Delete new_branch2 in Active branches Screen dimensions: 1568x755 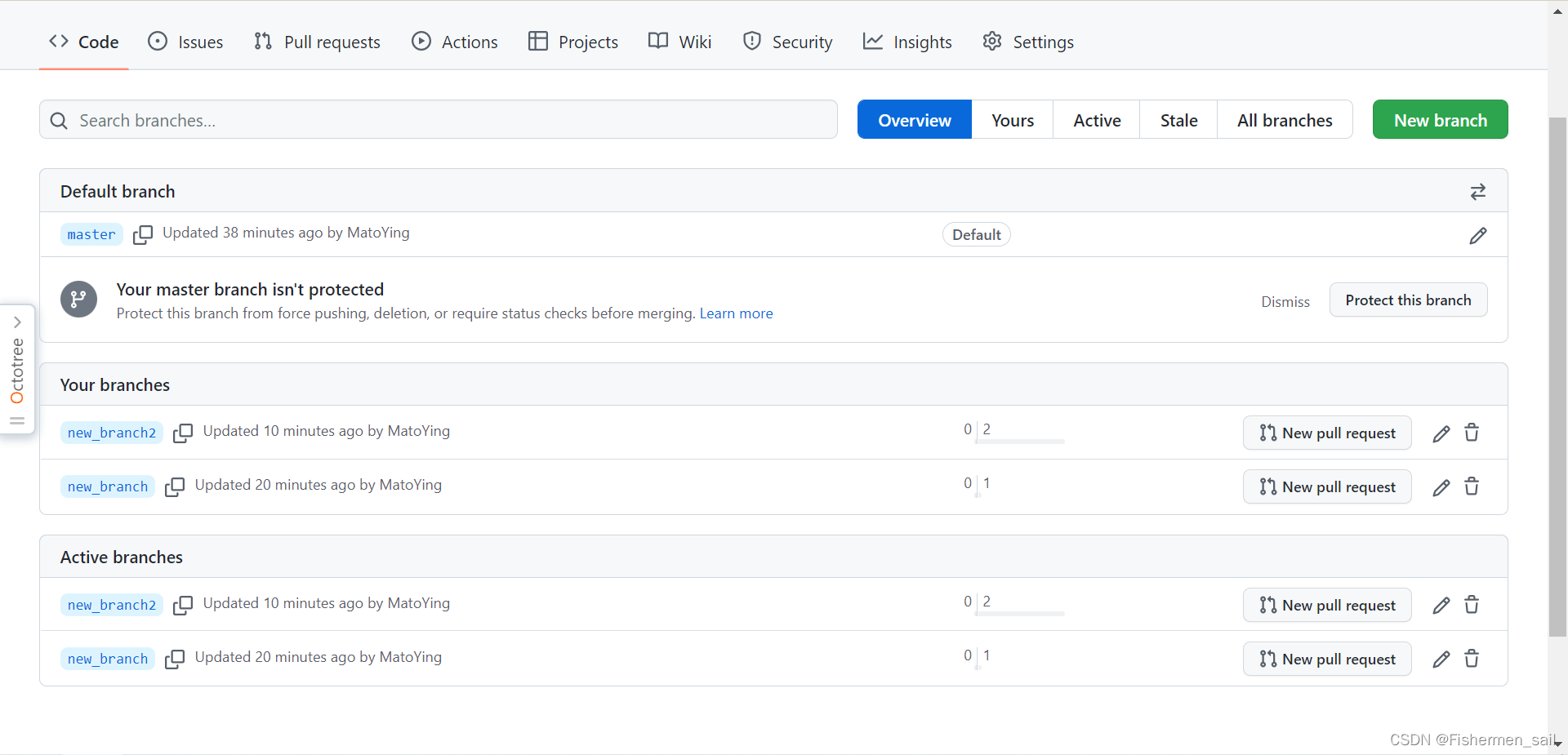1472,605
